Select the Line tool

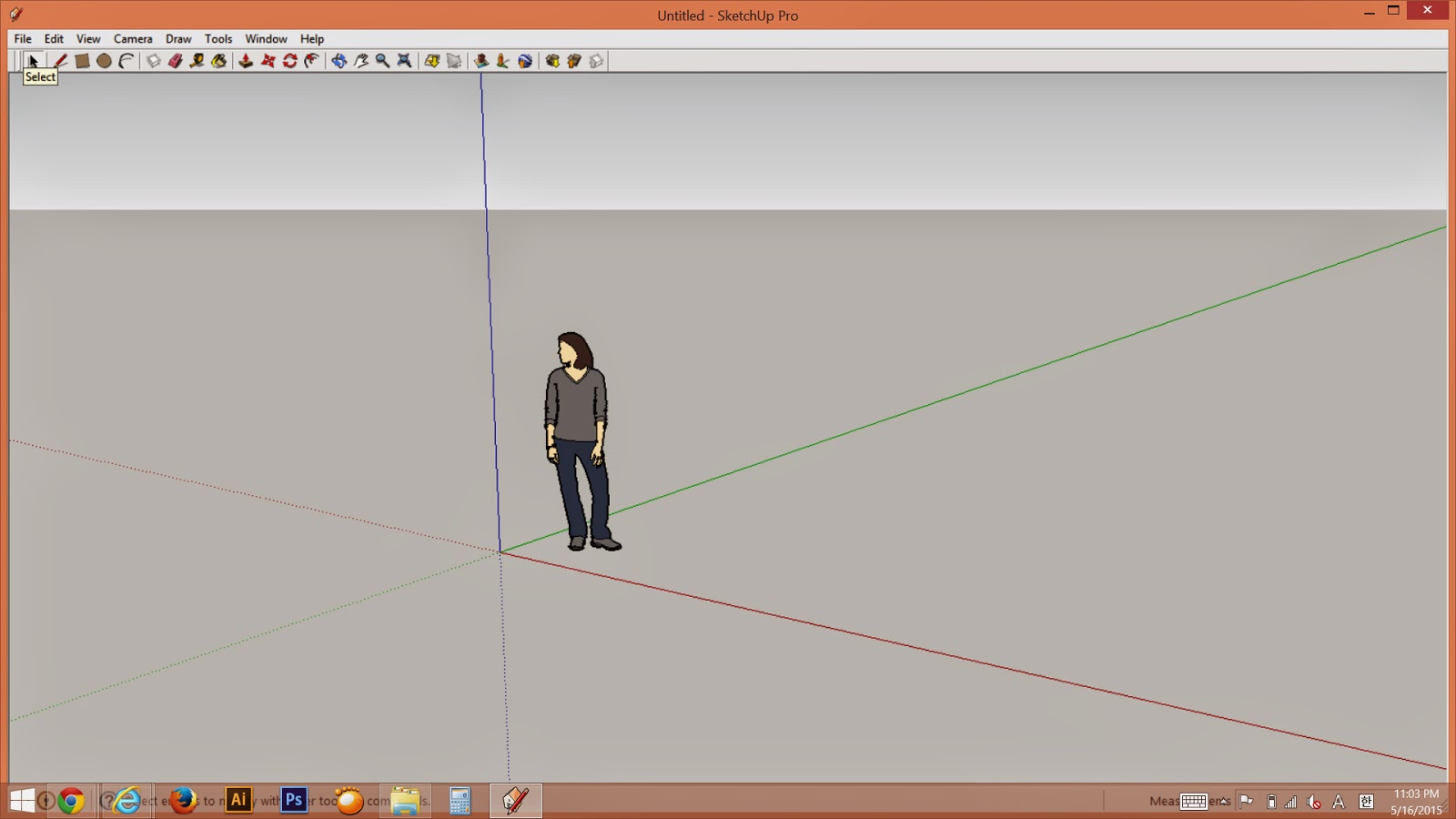click(x=59, y=61)
